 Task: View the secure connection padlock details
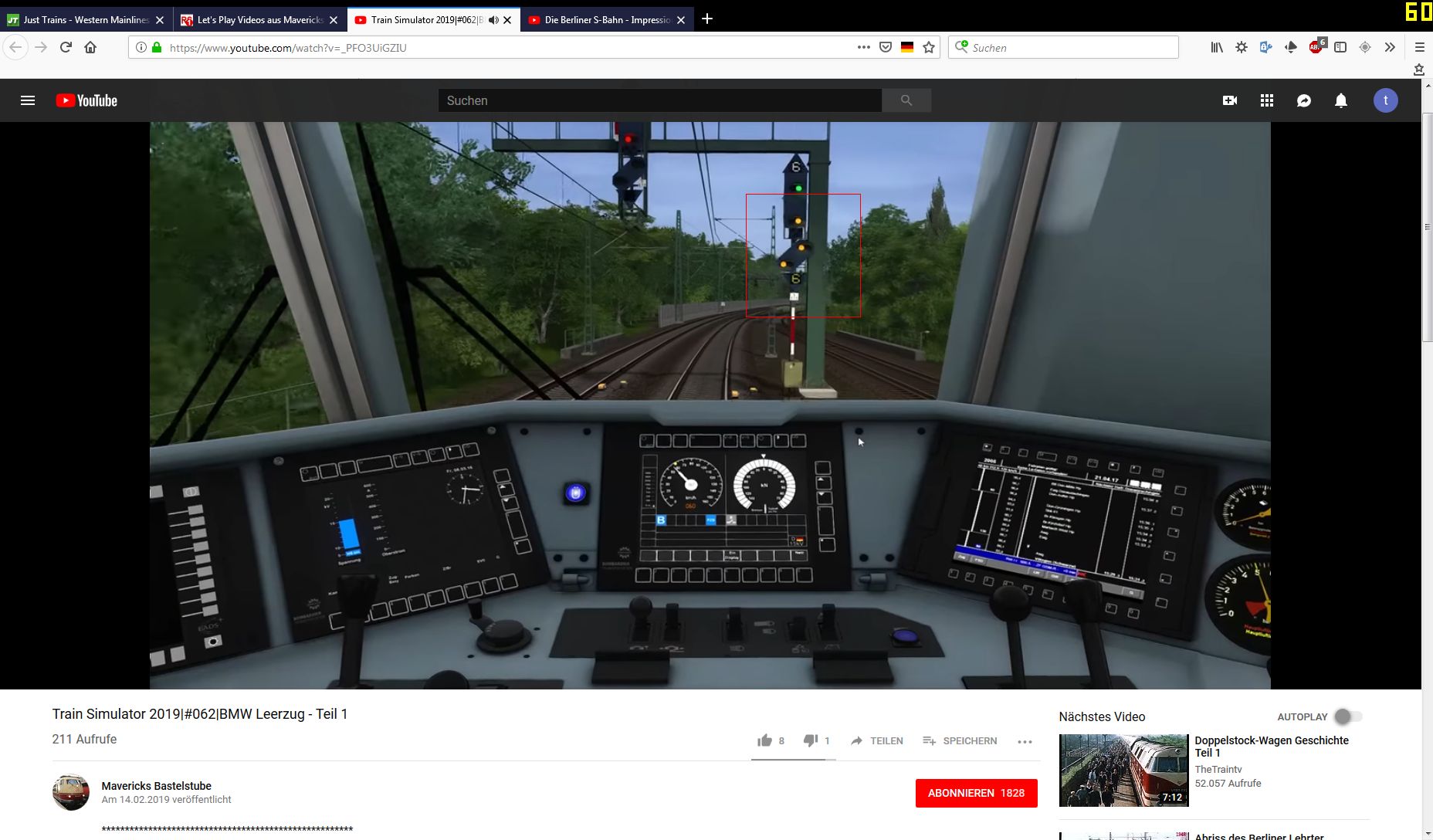point(157,47)
